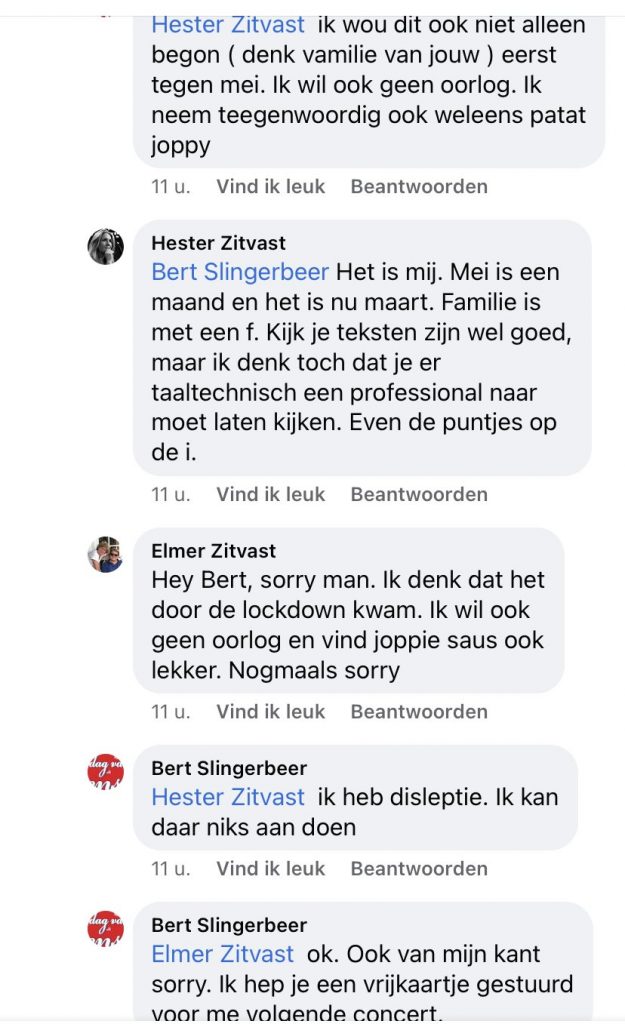This screenshot has height=1024, width=625.
Task: Click Bert's avatar beside the disleptie comment
Action: pyautogui.click(x=105, y=772)
